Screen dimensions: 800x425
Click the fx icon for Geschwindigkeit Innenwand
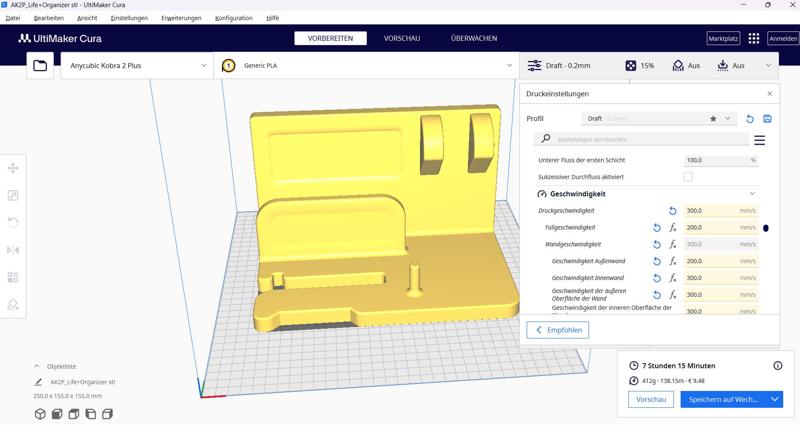[673, 278]
